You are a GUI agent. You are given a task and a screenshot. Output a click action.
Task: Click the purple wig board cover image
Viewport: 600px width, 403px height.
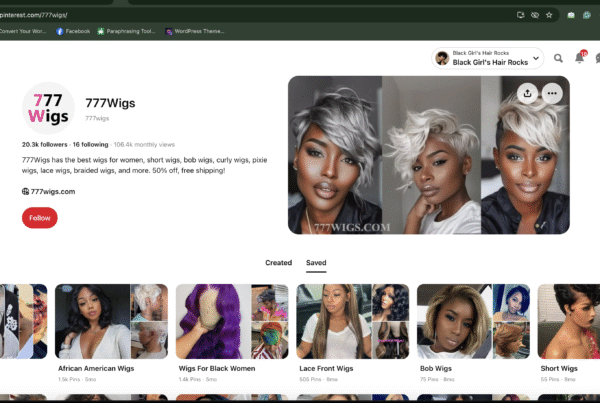pos(232,321)
